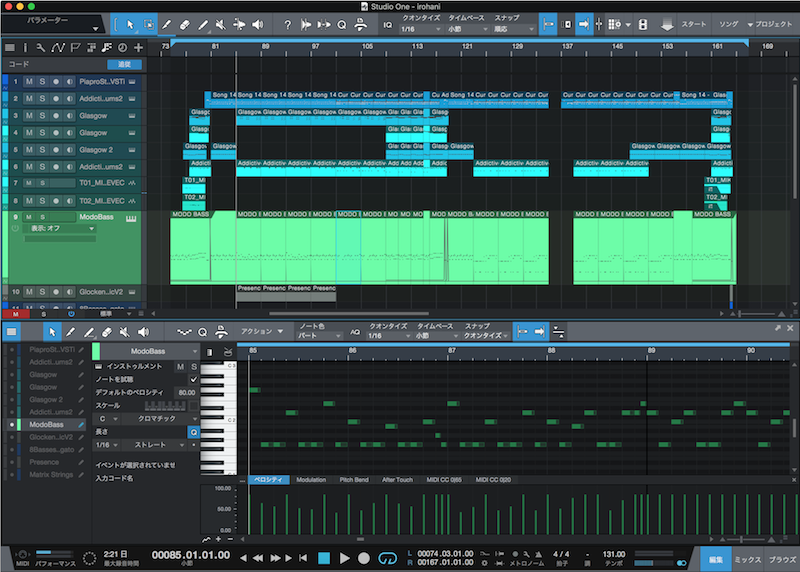
Task: Click the Quantize Q icon in top toolbar
Action: pyautogui.click(x=342, y=24)
